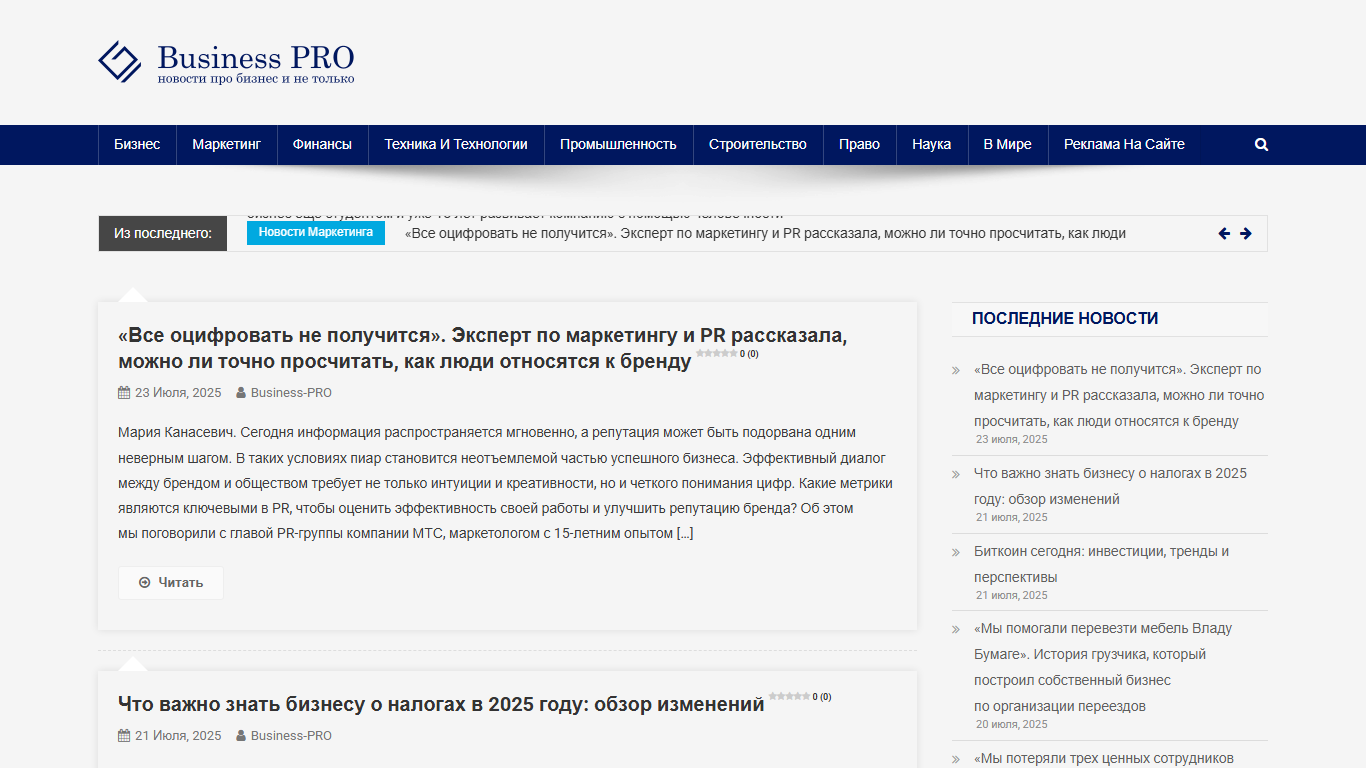Open the Промышленность menu item
The height and width of the screenshot is (768, 1366).
[618, 145]
